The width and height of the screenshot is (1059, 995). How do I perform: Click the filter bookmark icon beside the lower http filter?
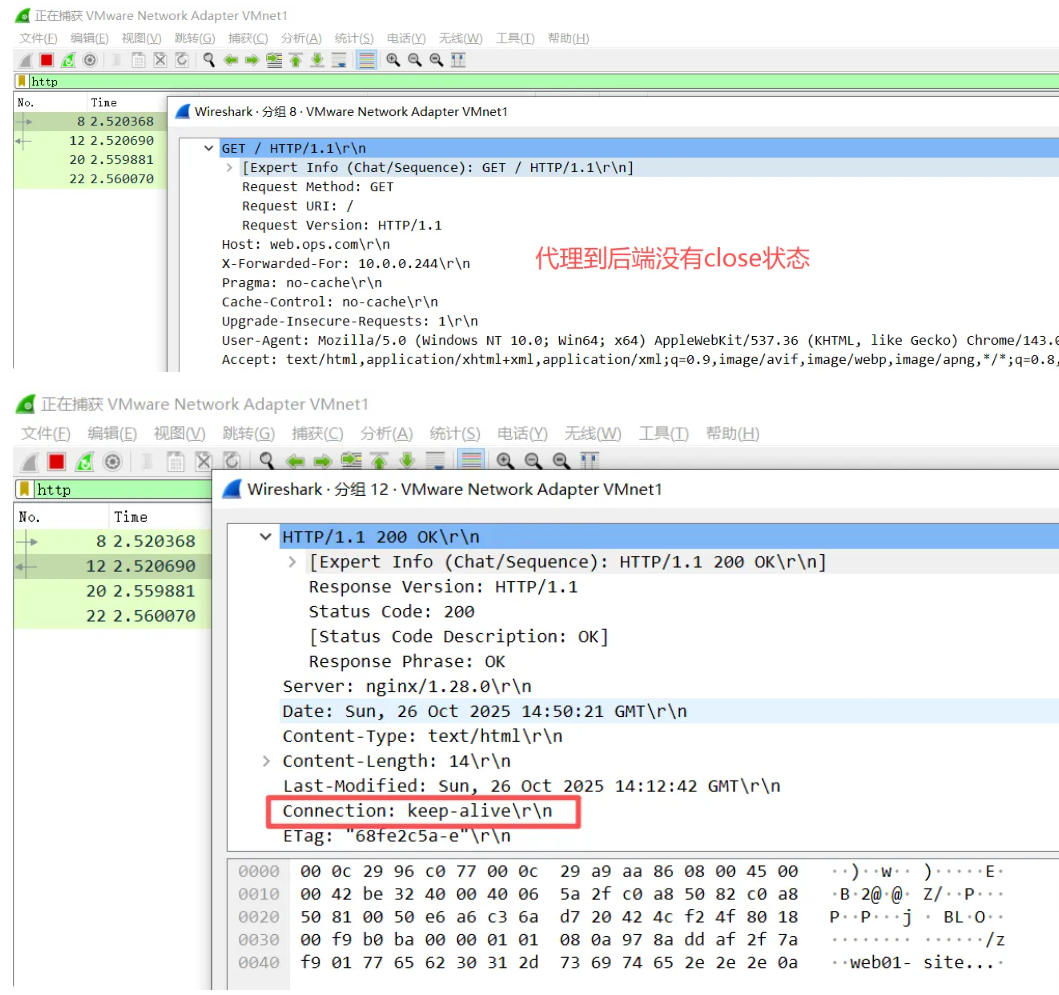pyautogui.click(x=23, y=489)
